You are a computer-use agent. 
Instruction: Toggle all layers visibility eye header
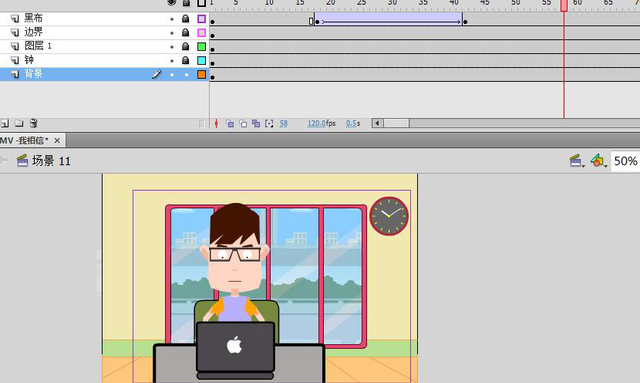point(172,3)
